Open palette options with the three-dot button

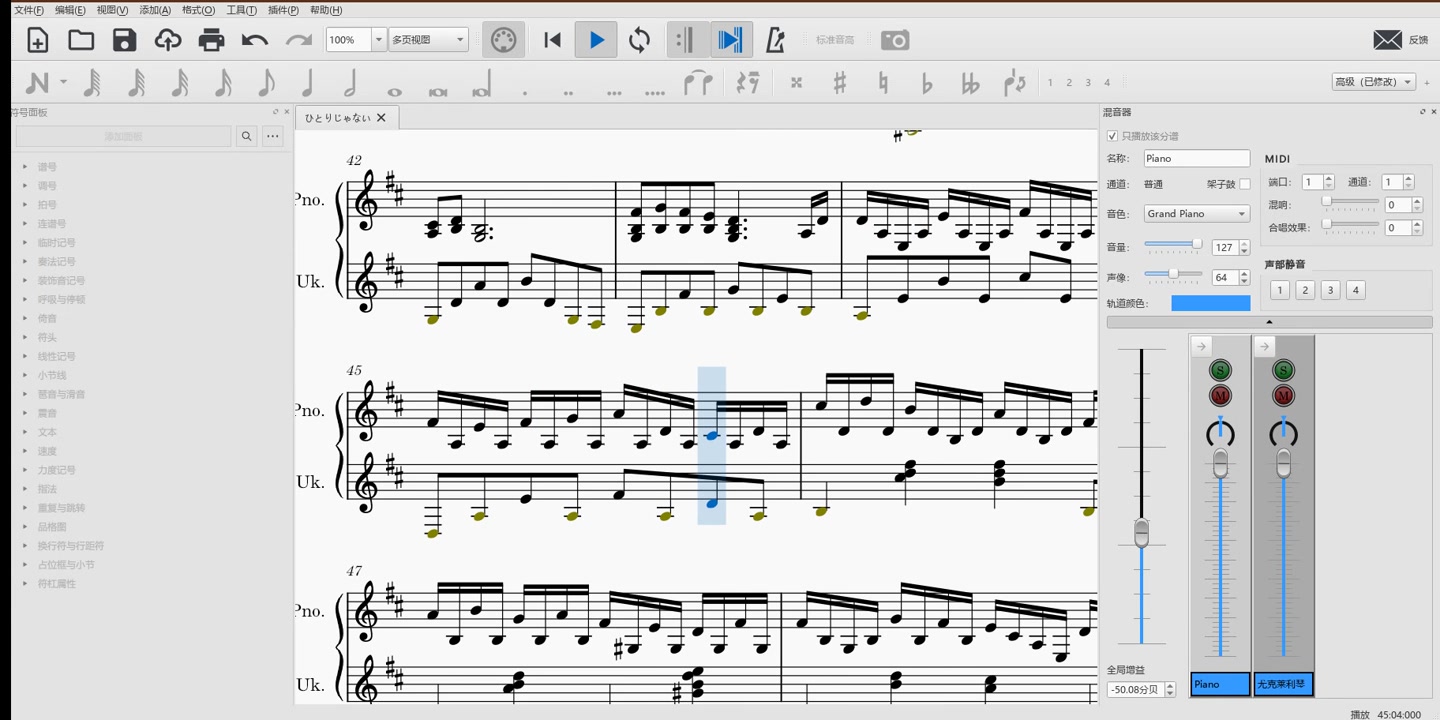[x=273, y=137]
